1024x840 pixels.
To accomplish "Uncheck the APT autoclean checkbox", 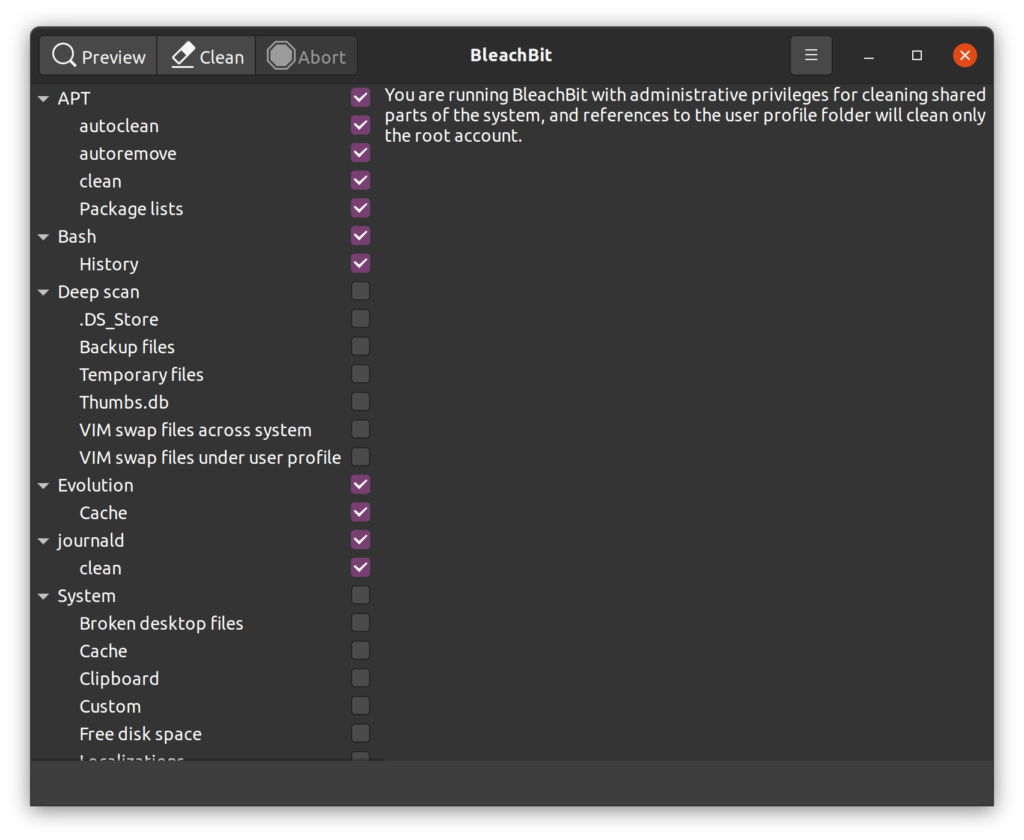I will click(x=361, y=125).
